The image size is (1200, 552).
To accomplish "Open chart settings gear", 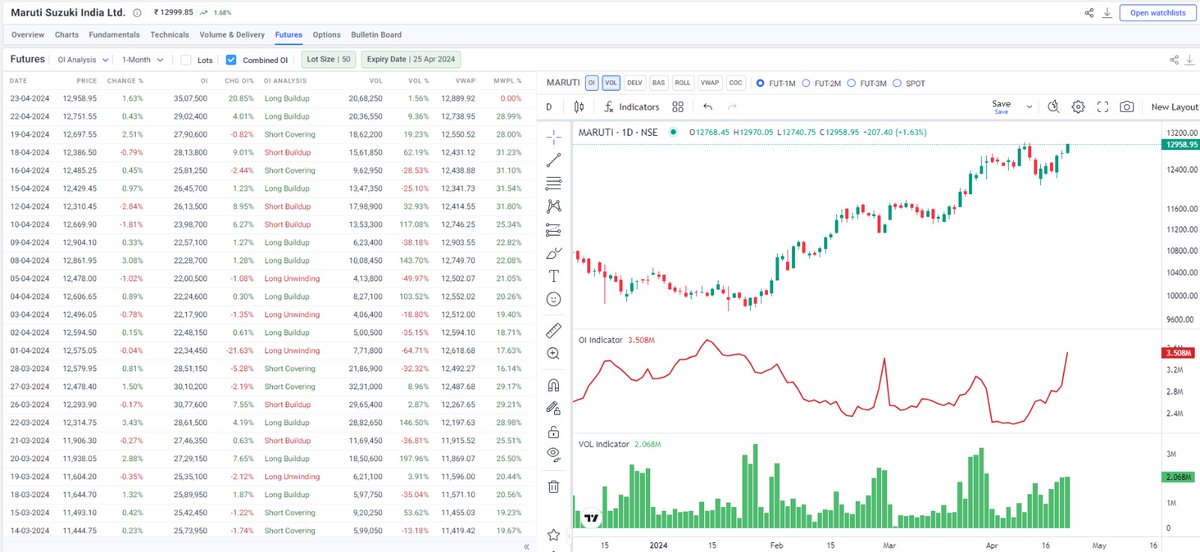I will coord(1078,107).
